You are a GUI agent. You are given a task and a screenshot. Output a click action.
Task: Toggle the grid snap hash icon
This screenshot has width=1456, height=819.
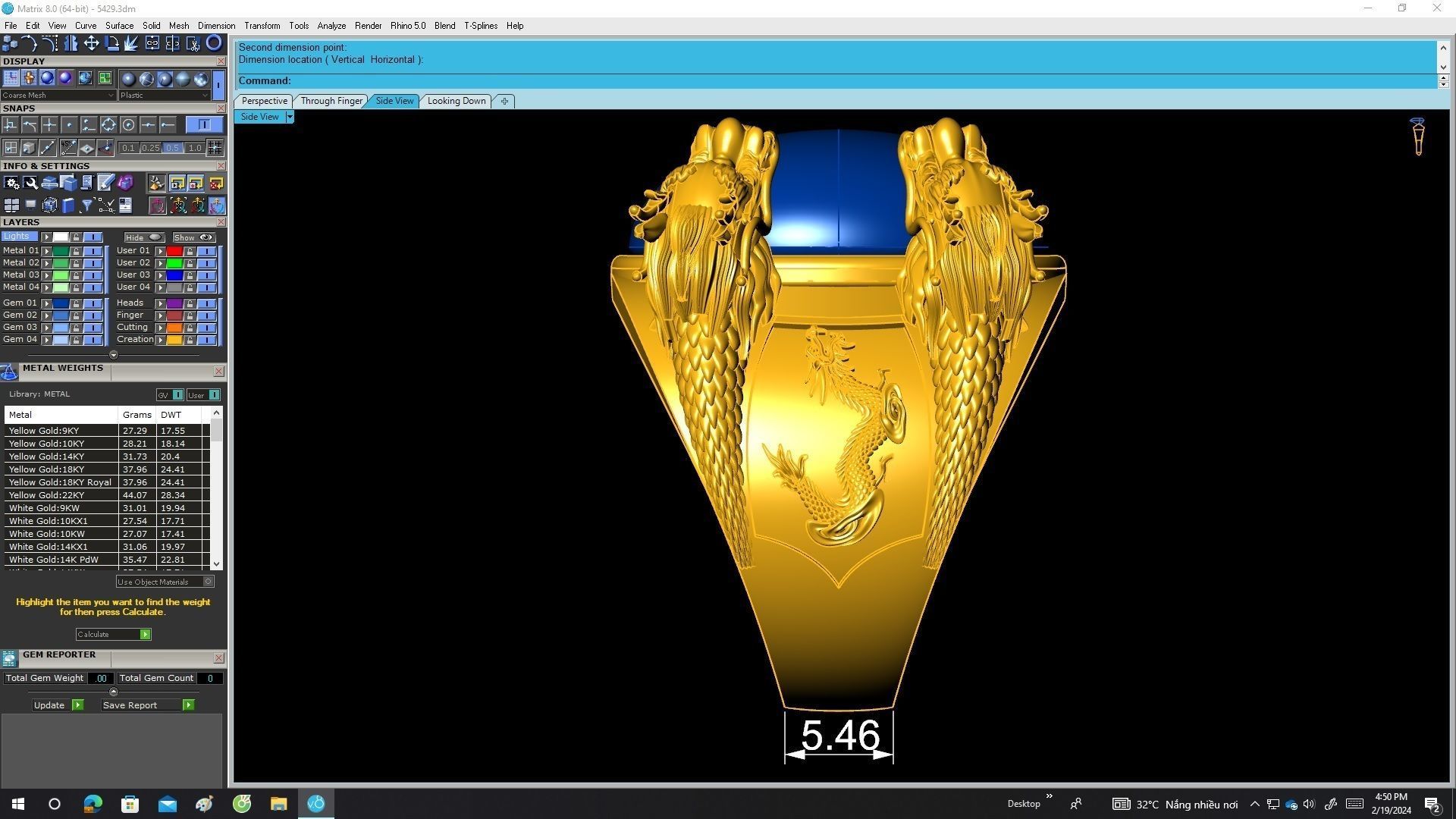215,148
